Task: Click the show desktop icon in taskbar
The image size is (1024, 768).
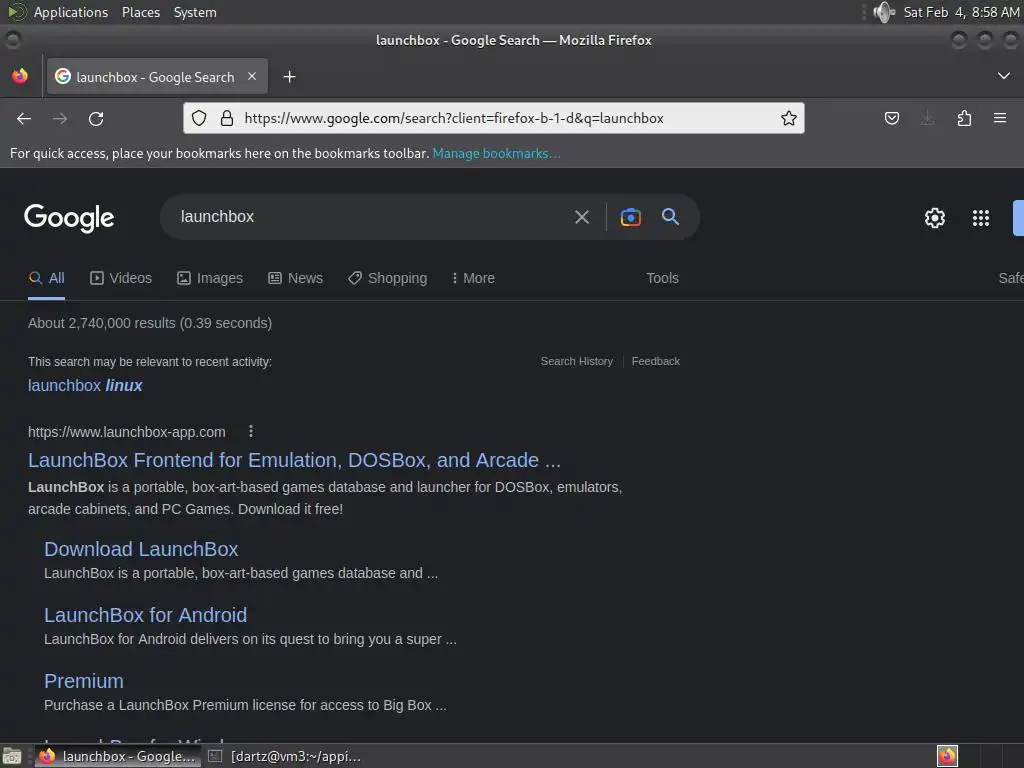Action: [12, 756]
